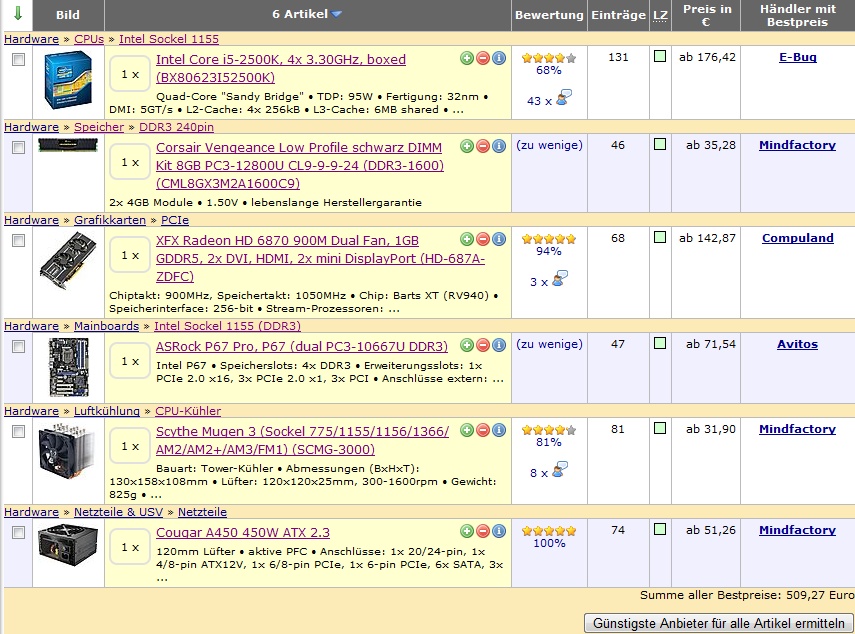Remove one Corsair Vengeance RAM kit
The image size is (855, 634).
click(483, 146)
